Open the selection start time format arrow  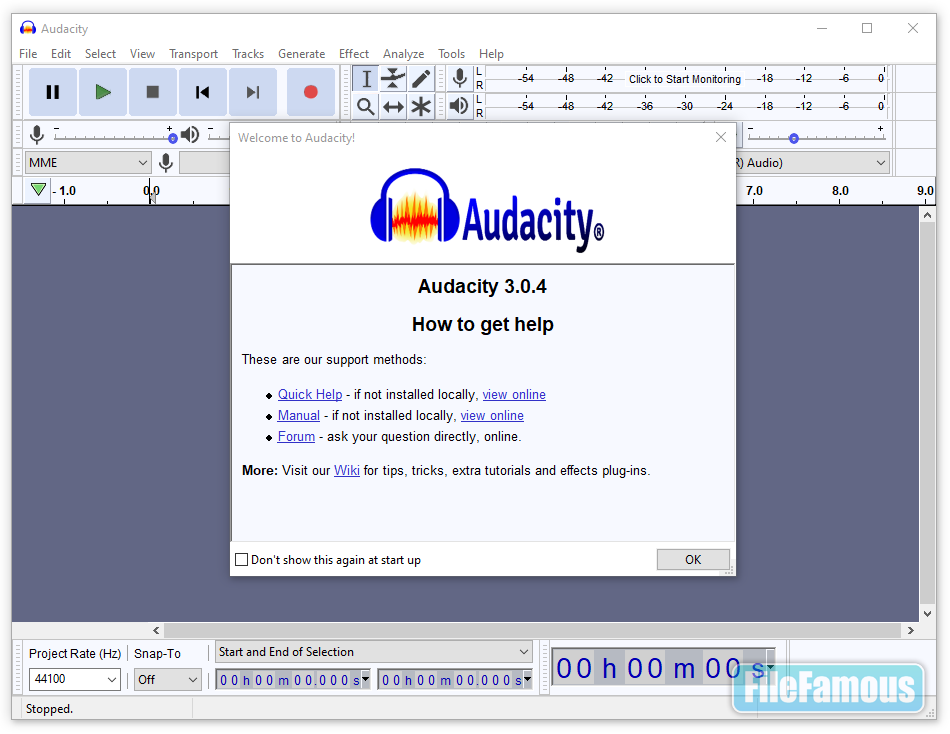365,679
